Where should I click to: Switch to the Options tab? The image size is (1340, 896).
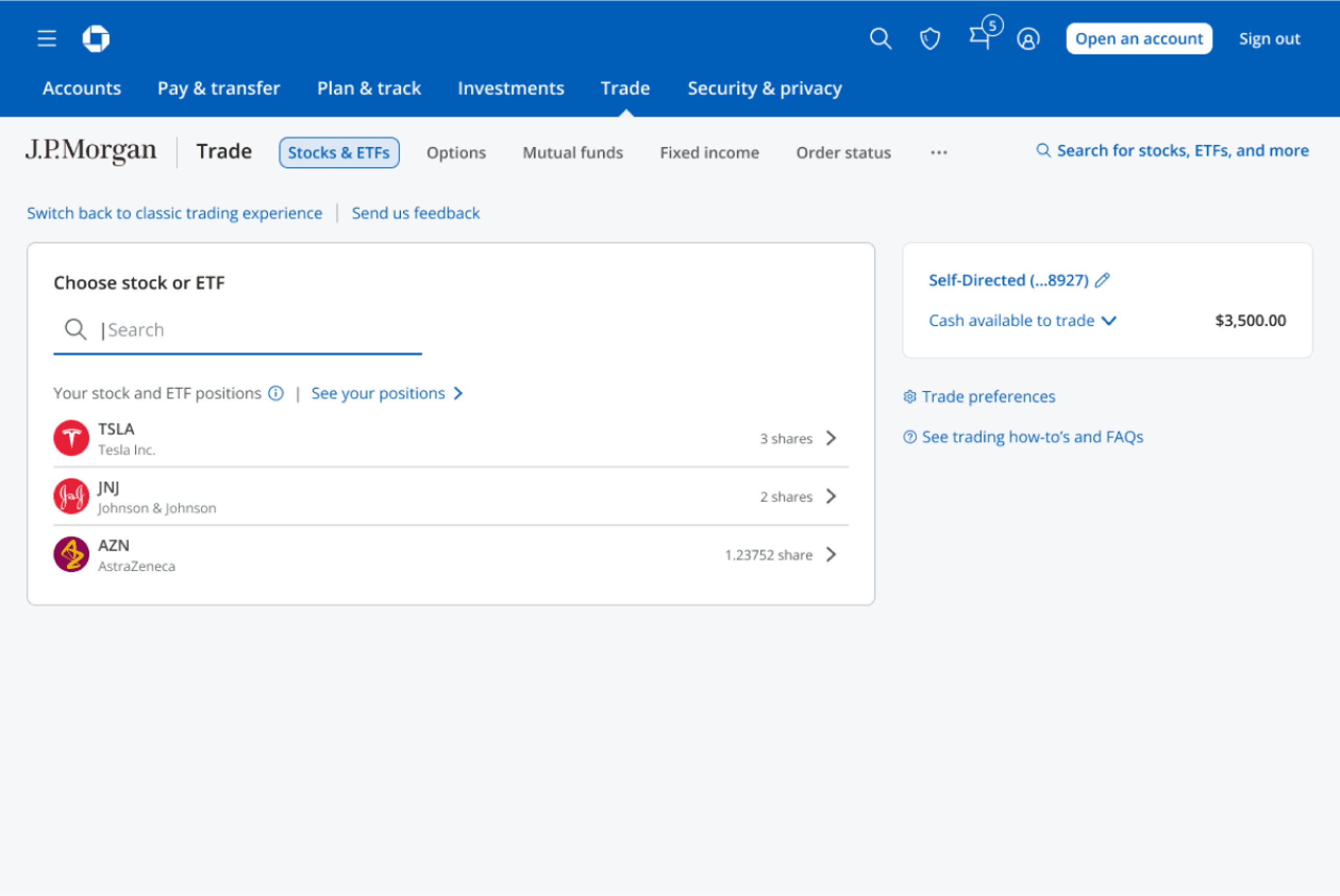pos(456,153)
